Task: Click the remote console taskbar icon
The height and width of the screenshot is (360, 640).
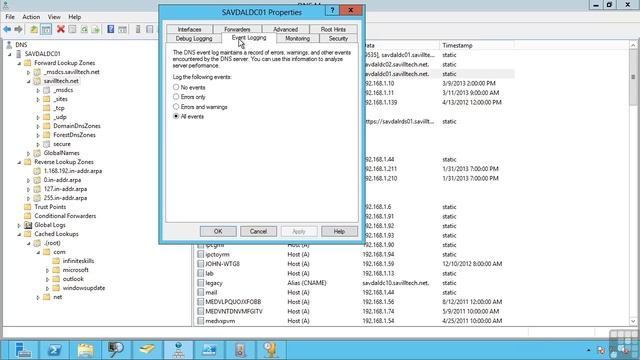Action: [209, 350]
